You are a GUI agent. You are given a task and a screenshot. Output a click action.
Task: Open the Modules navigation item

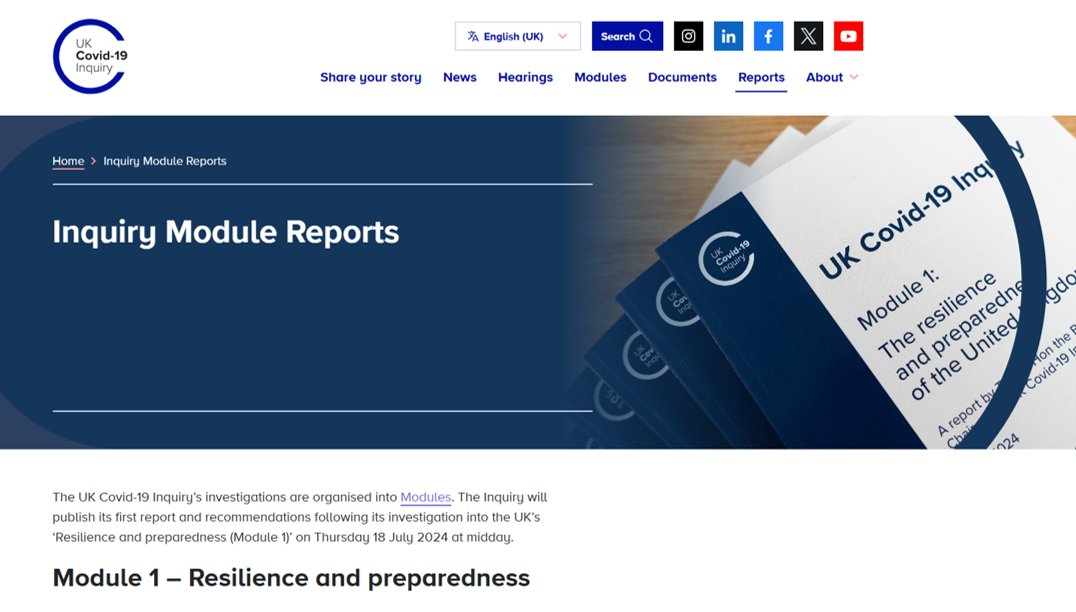600,78
